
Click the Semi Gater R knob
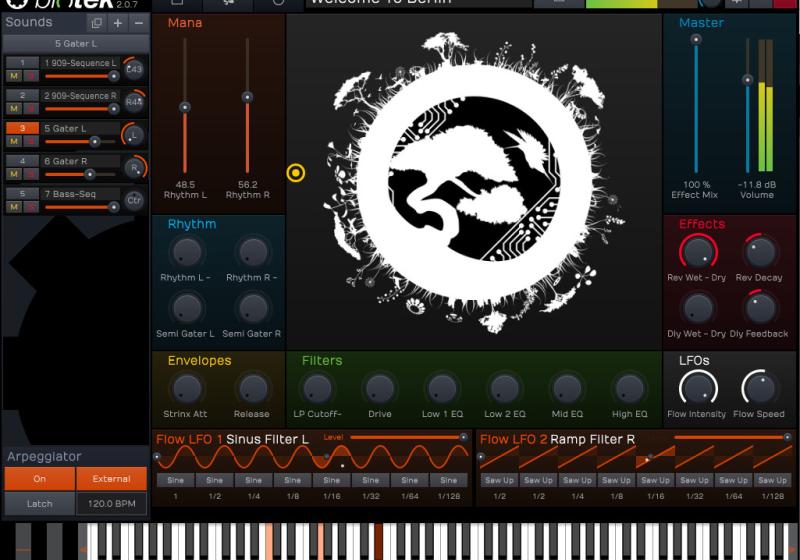[253, 308]
